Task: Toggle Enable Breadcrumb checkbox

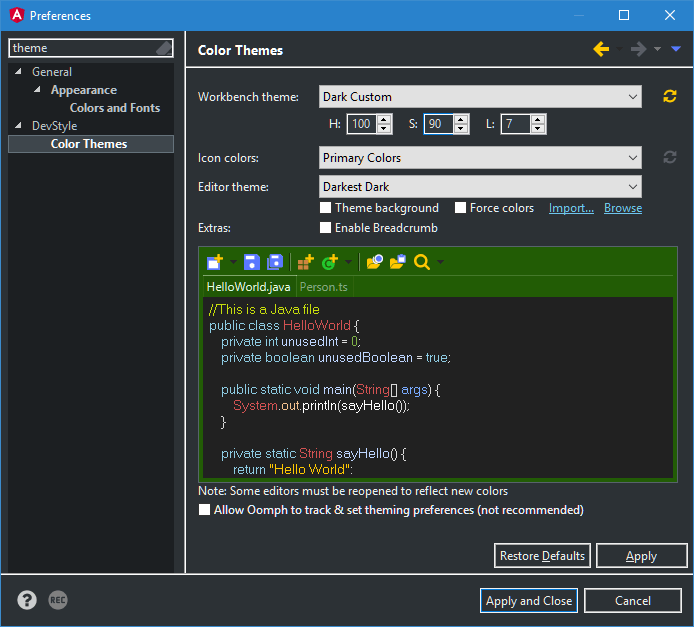Action: pyautogui.click(x=326, y=228)
